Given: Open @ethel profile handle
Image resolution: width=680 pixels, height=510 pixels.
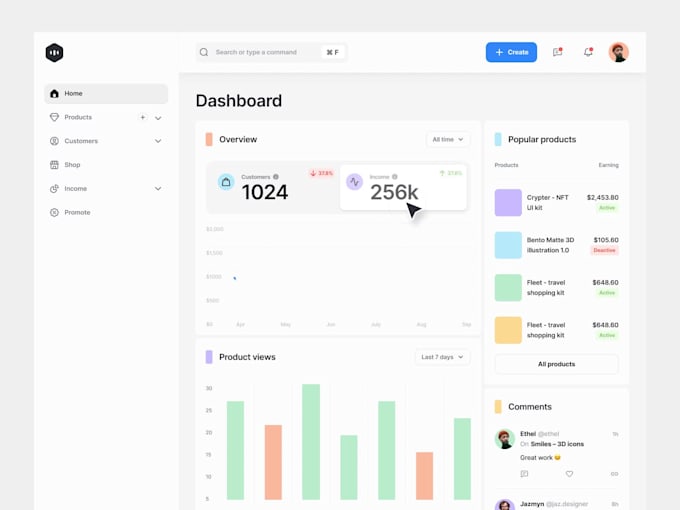Looking at the screenshot, I should click(x=548, y=434).
